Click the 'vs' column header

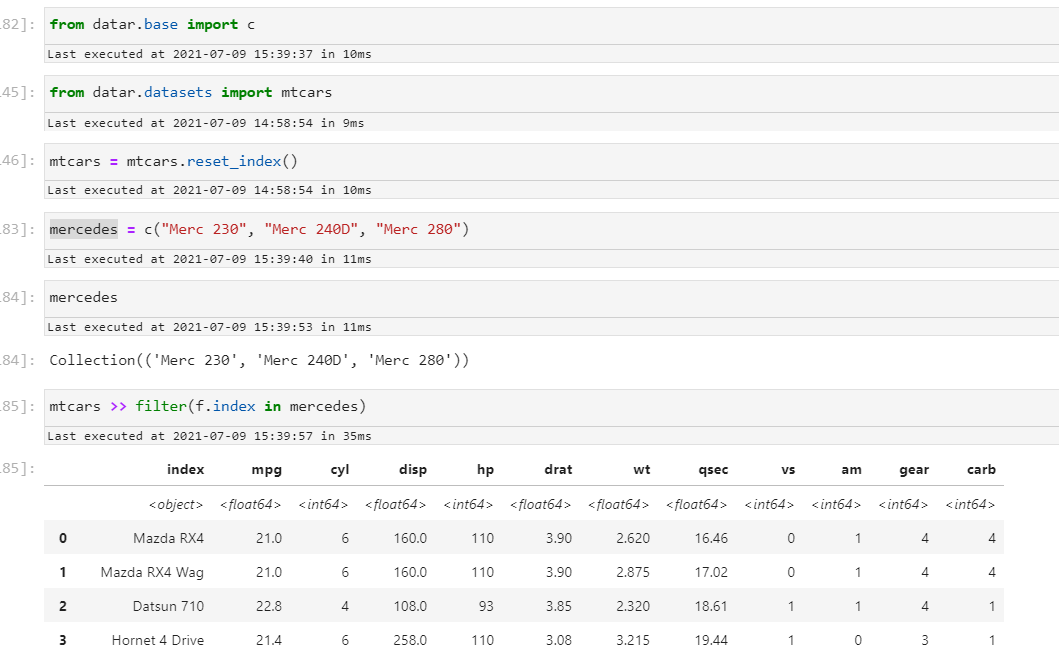[788, 470]
